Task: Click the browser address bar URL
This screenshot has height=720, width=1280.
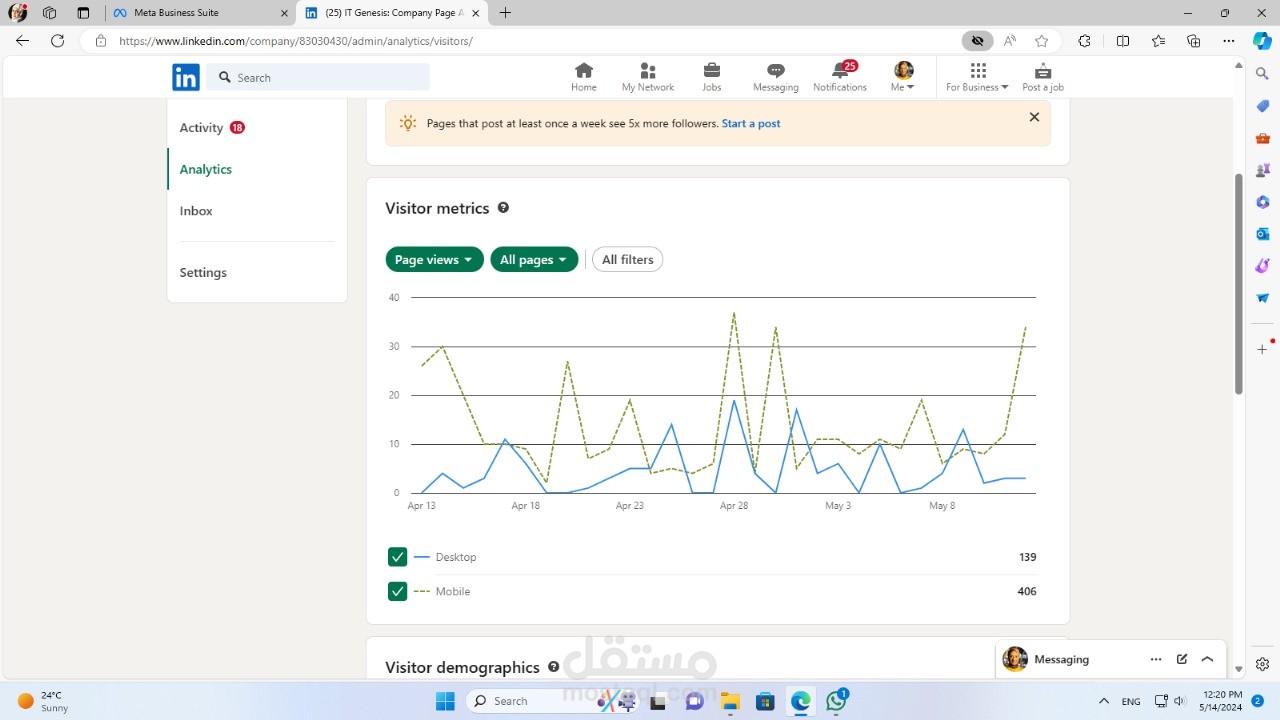Action: pyautogui.click(x=295, y=41)
